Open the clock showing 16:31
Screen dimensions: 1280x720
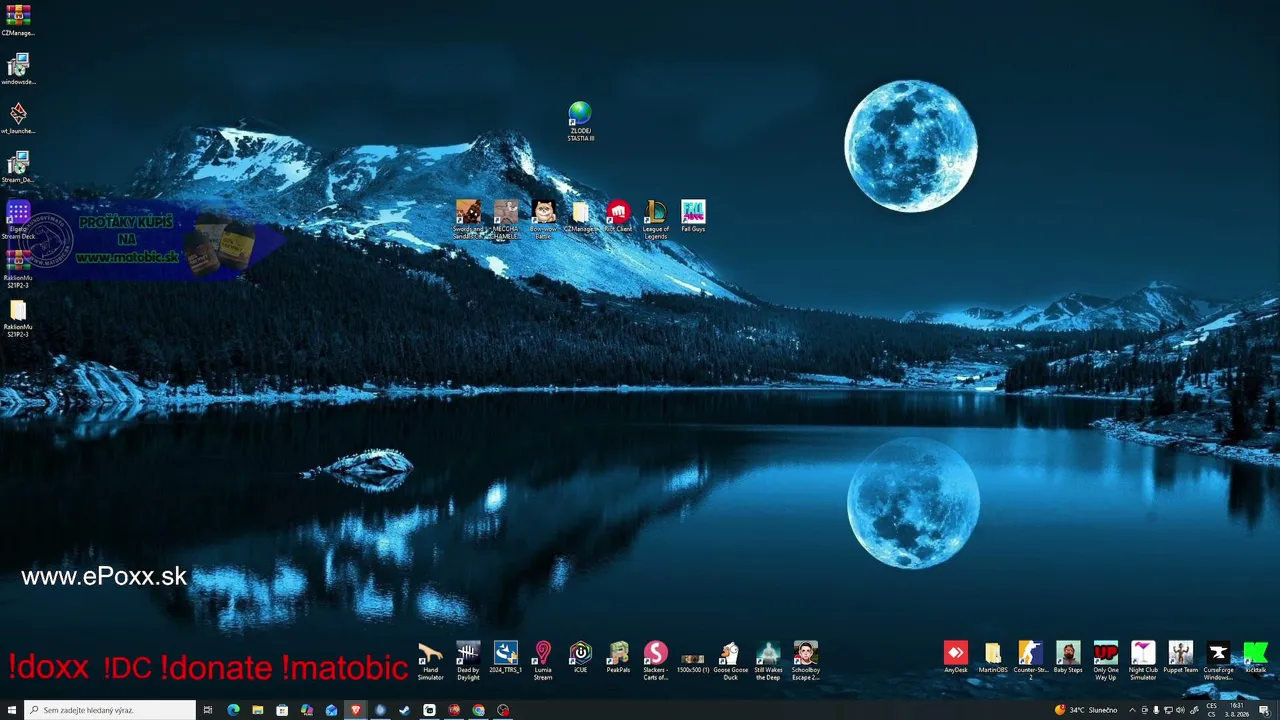(x=1238, y=710)
